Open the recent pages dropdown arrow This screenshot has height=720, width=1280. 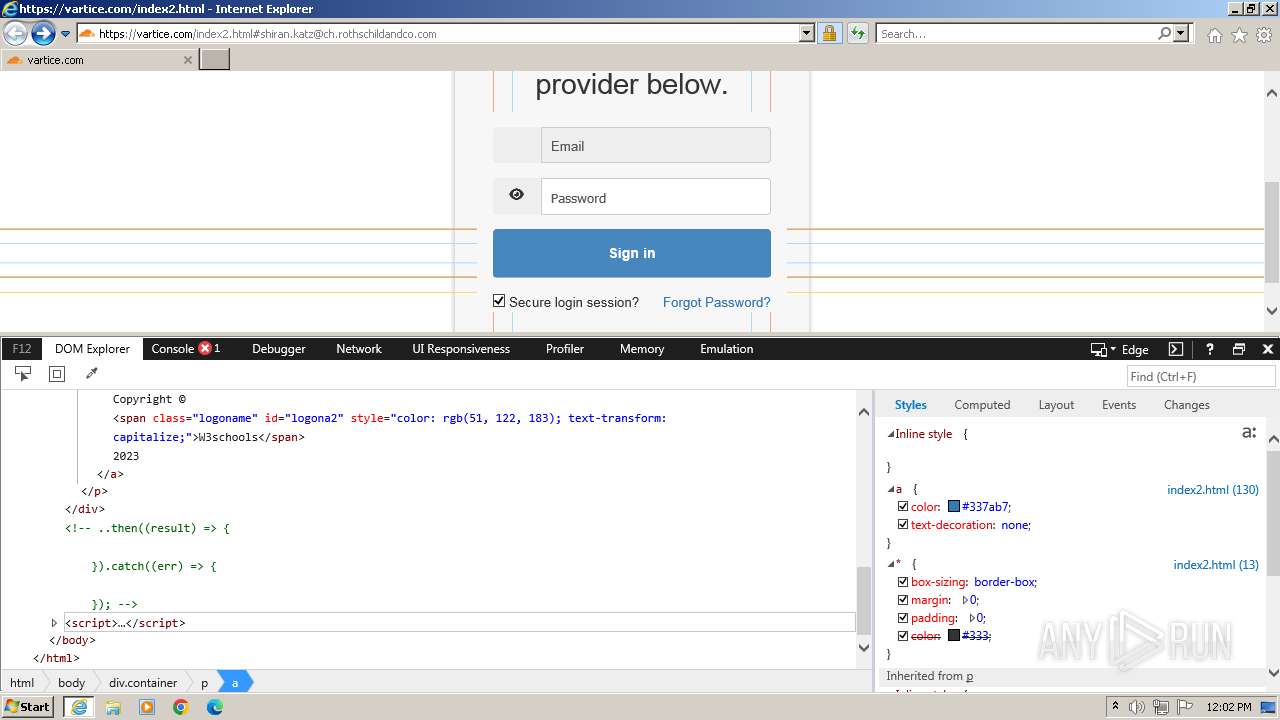65,33
